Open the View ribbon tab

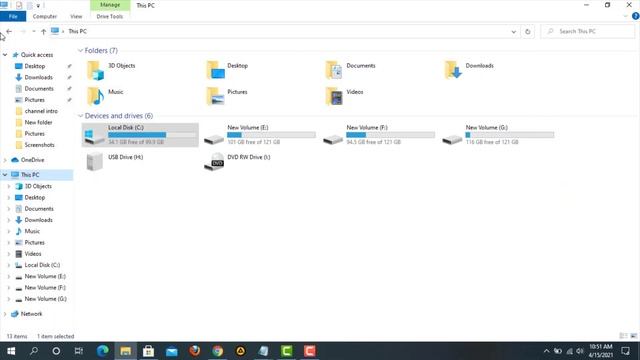click(76, 16)
